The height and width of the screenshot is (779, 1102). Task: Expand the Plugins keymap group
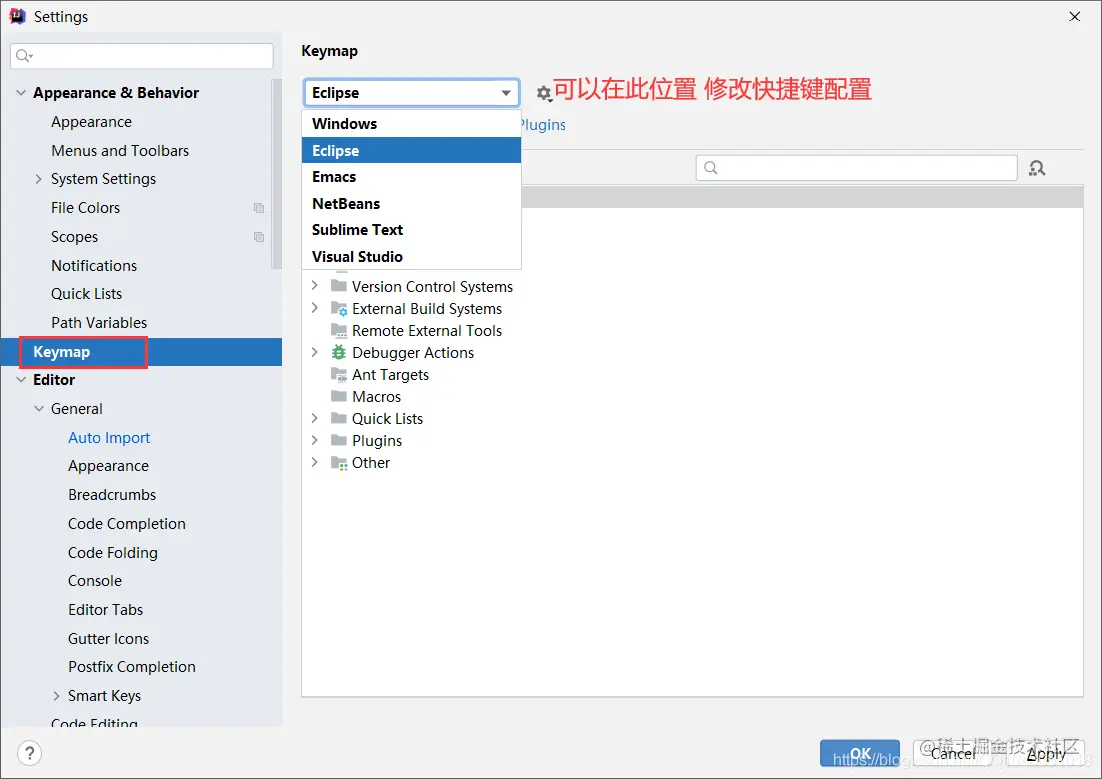pyautogui.click(x=315, y=440)
